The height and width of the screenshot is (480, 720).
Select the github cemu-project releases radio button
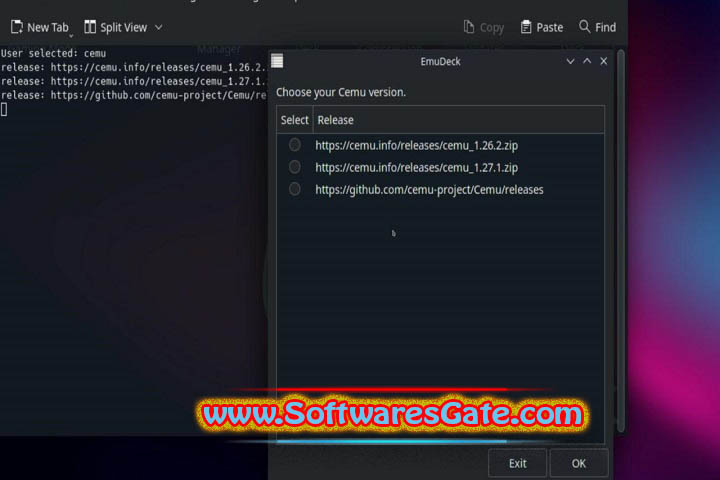click(x=295, y=189)
